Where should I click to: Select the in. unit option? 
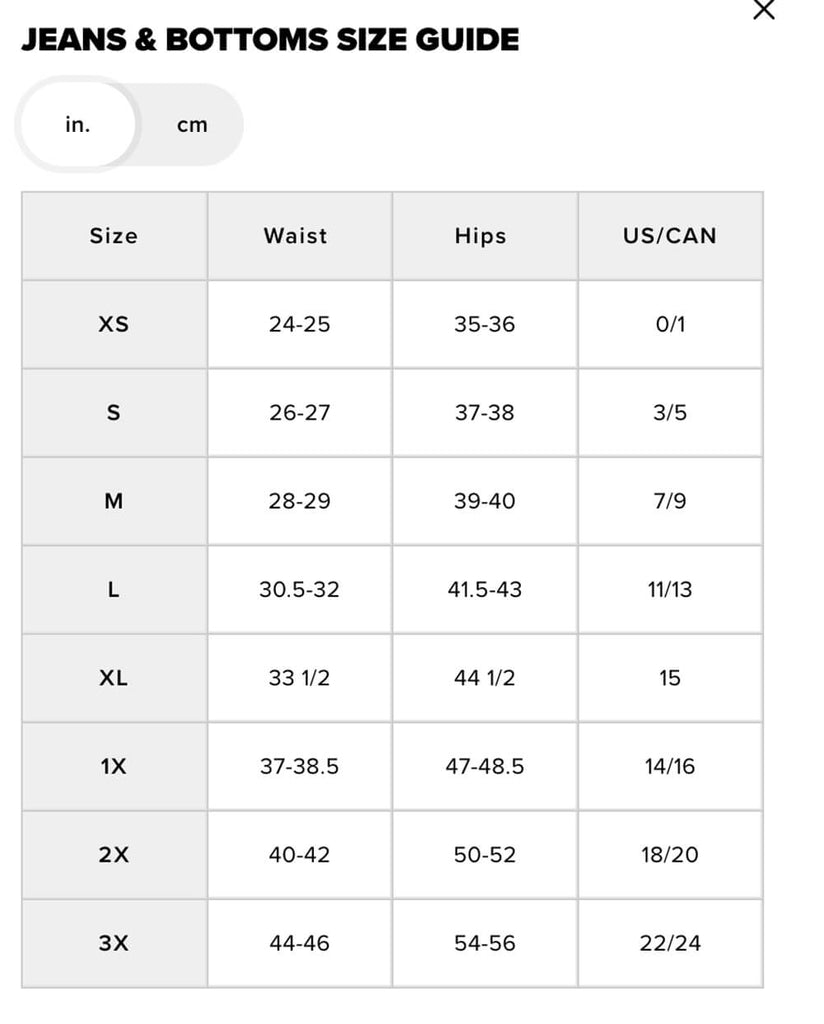tap(80, 124)
